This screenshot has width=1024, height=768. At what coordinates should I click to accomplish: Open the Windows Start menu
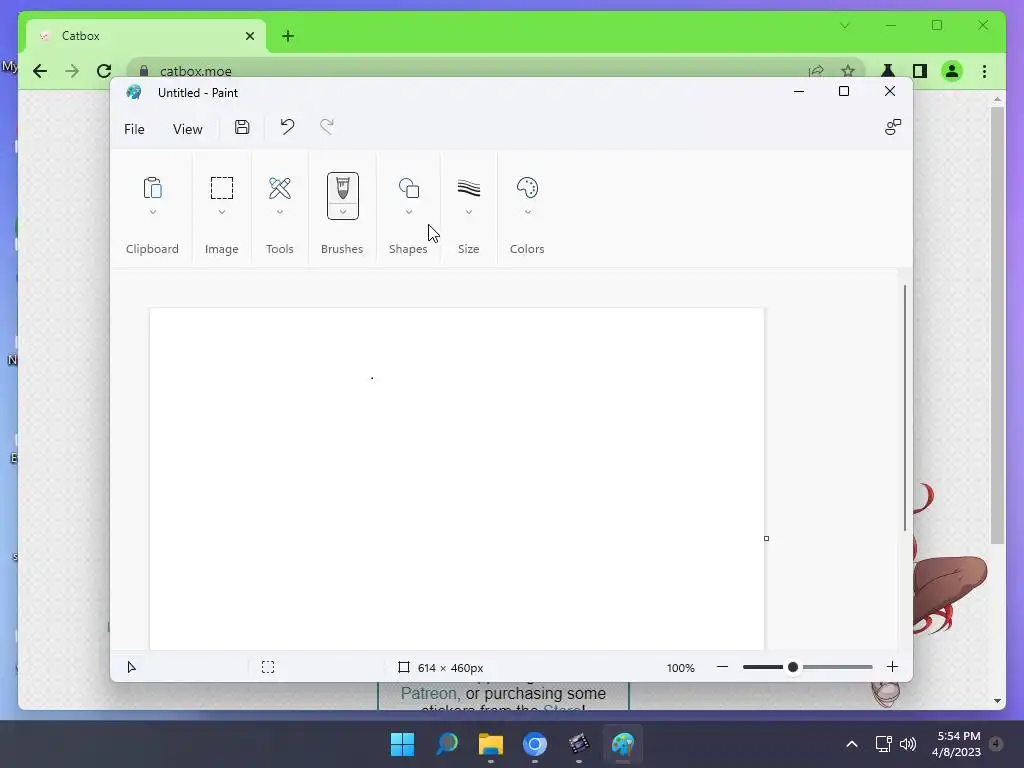click(x=402, y=744)
